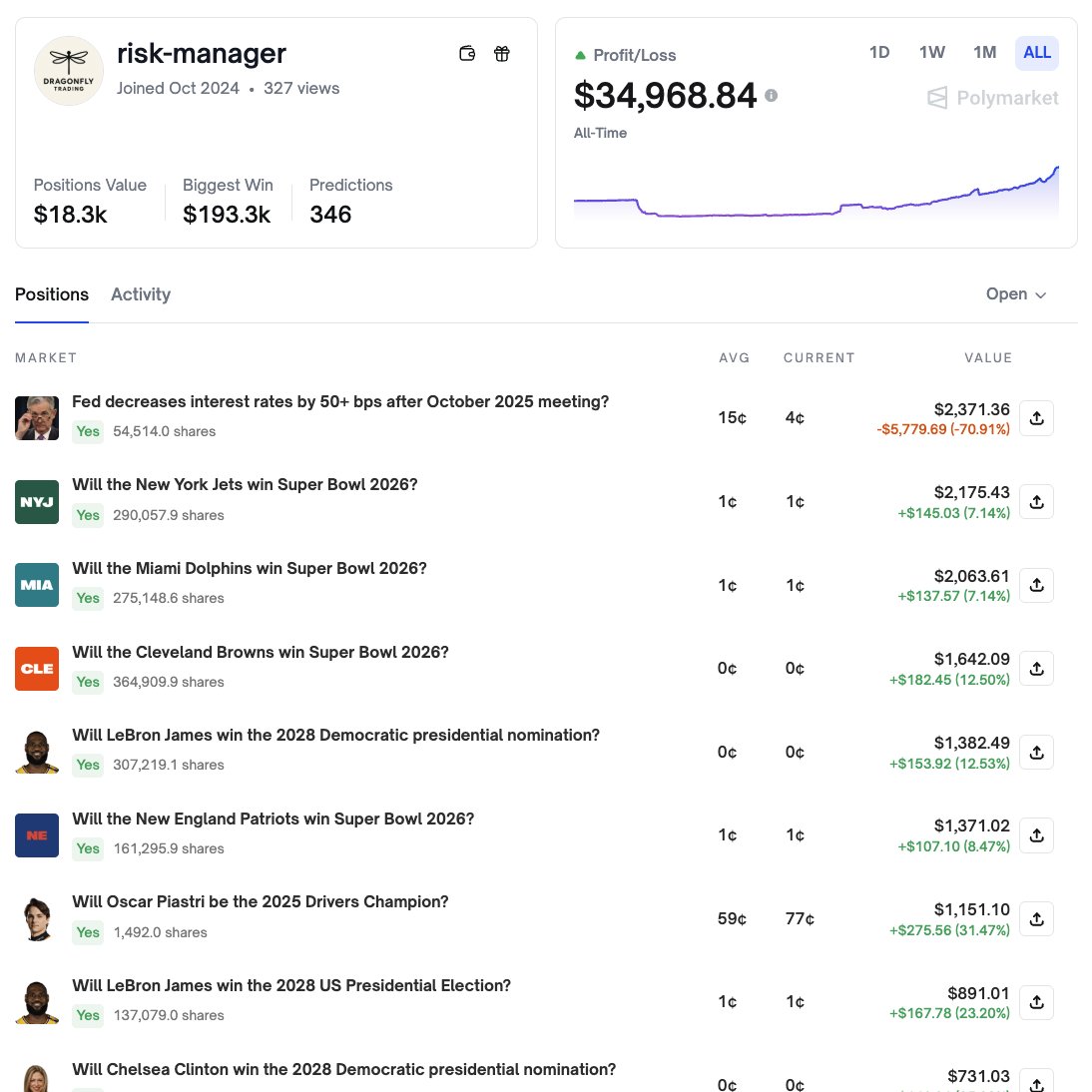Click the Oscar Piastri thumbnail
This screenshot has width=1092, height=1092.
point(37,918)
